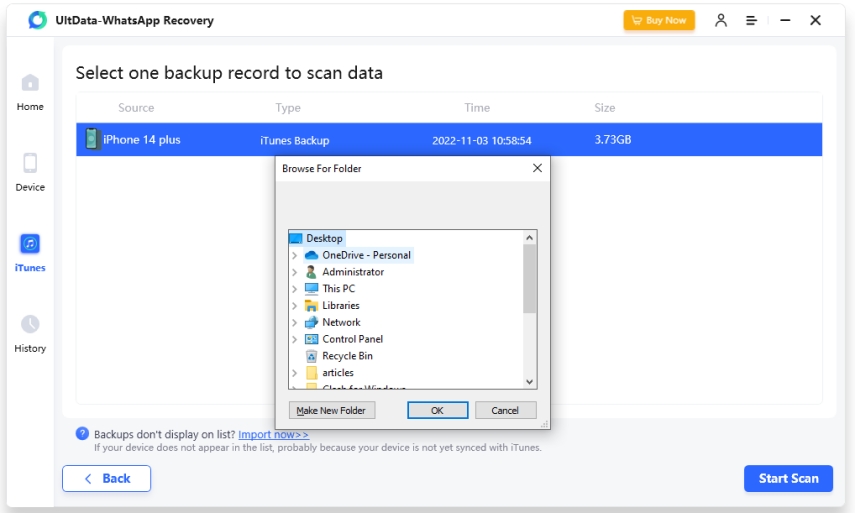Click the help question mark icon
Screen dimensions: 855x513
click(x=82, y=434)
